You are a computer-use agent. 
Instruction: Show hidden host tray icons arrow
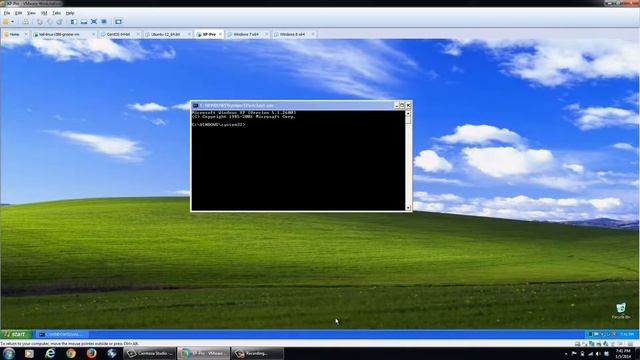[x=566, y=354]
